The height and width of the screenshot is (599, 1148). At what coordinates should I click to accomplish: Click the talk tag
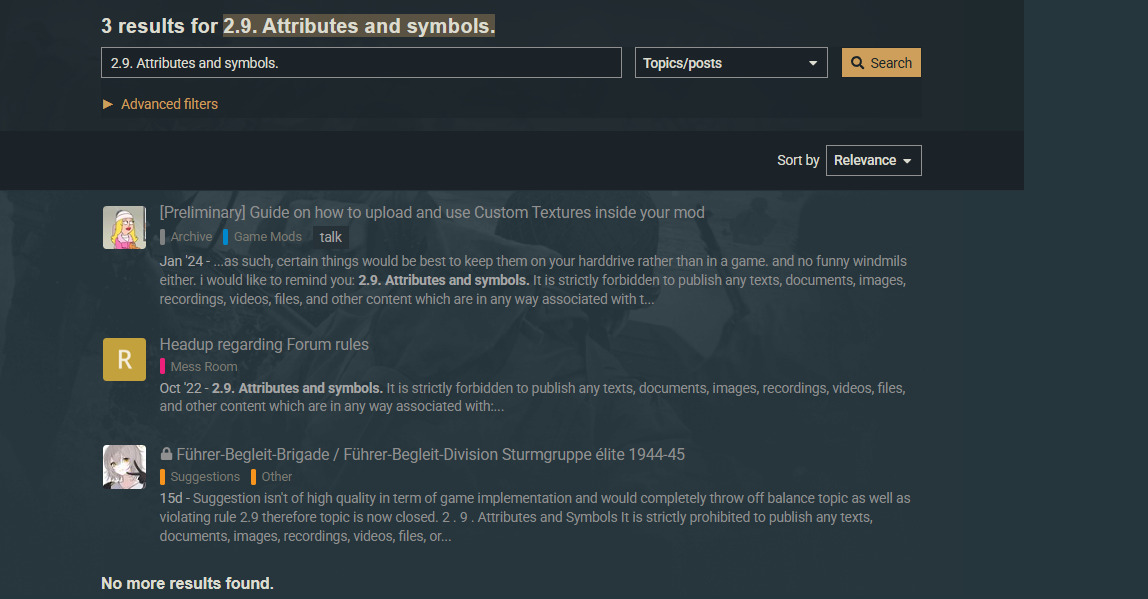[x=331, y=237]
